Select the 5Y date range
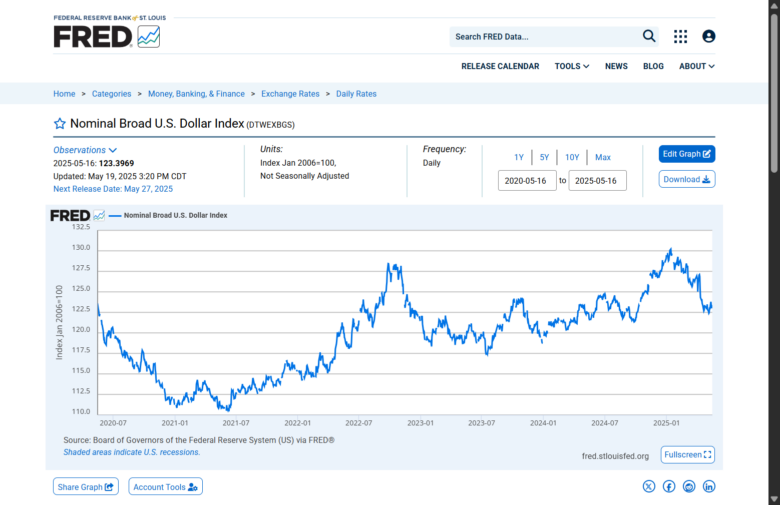Screen dimensions: 780x505 click(544, 157)
